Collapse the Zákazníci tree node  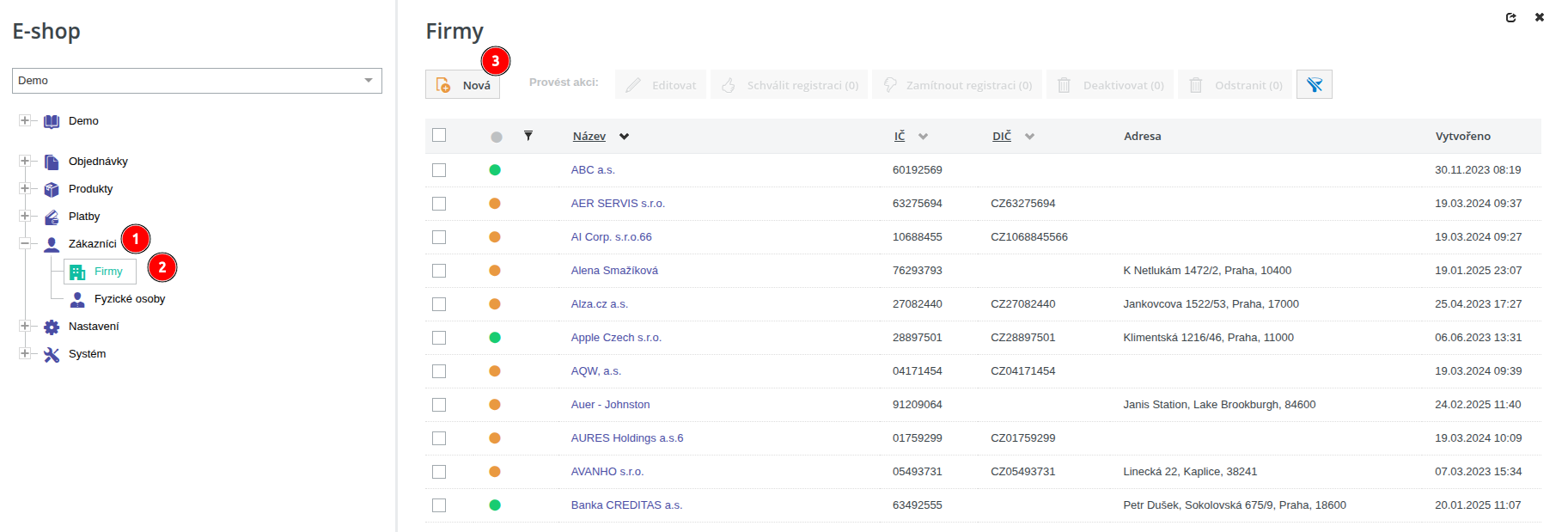point(25,243)
